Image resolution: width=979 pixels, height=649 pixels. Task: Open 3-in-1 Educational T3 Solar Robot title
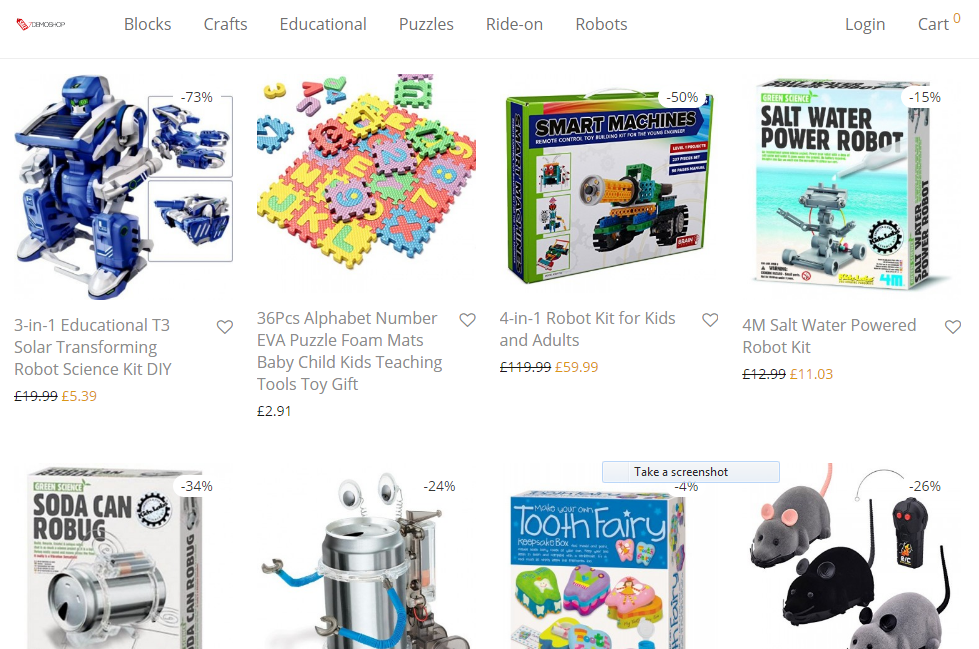coord(92,347)
